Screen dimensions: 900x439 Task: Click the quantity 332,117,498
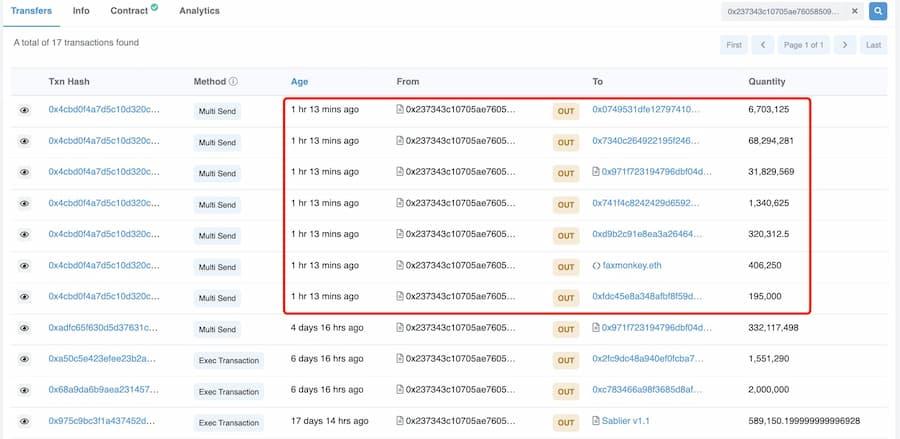click(x=773, y=328)
